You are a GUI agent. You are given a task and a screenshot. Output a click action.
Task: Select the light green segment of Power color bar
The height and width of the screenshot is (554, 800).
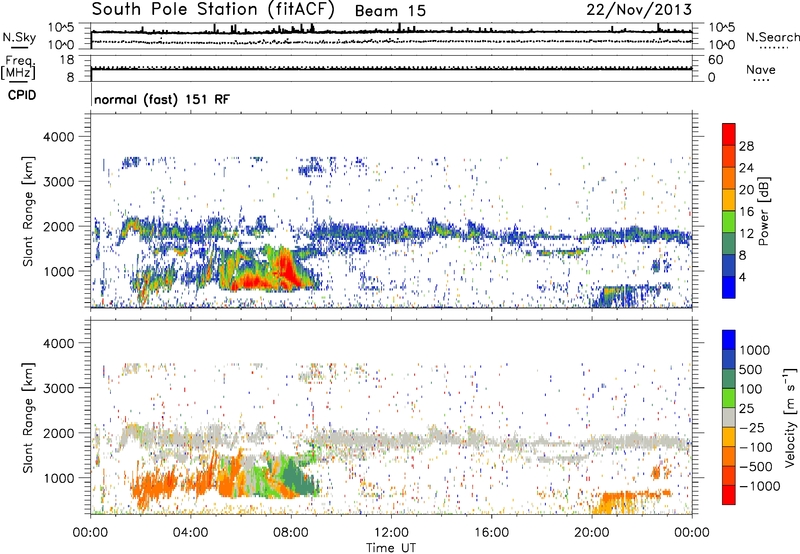pyautogui.click(x=729, y=222)
